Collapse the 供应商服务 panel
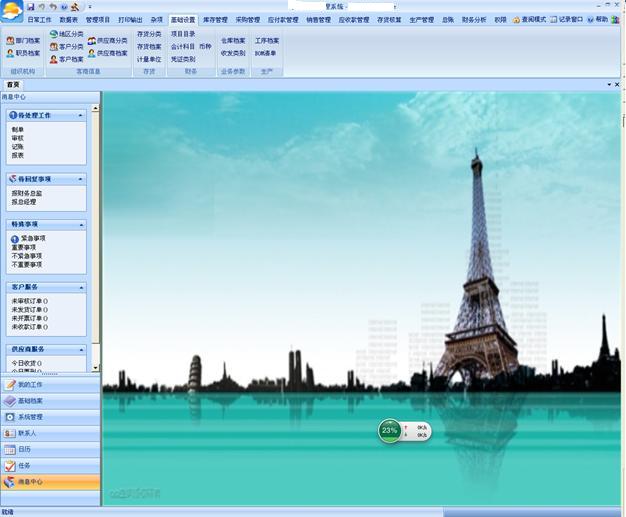 [81, 350]
